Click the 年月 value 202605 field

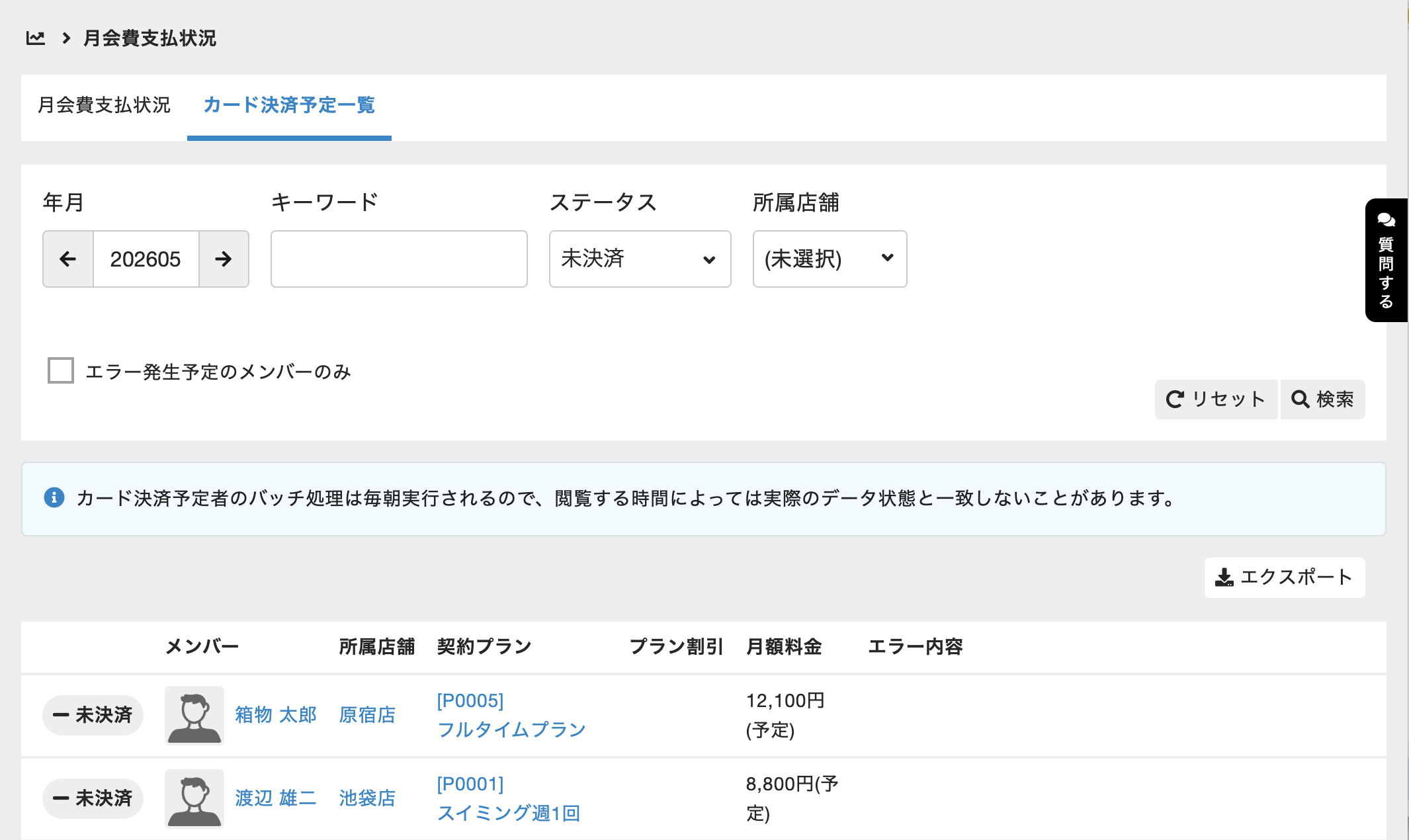(x=146, y=259)
